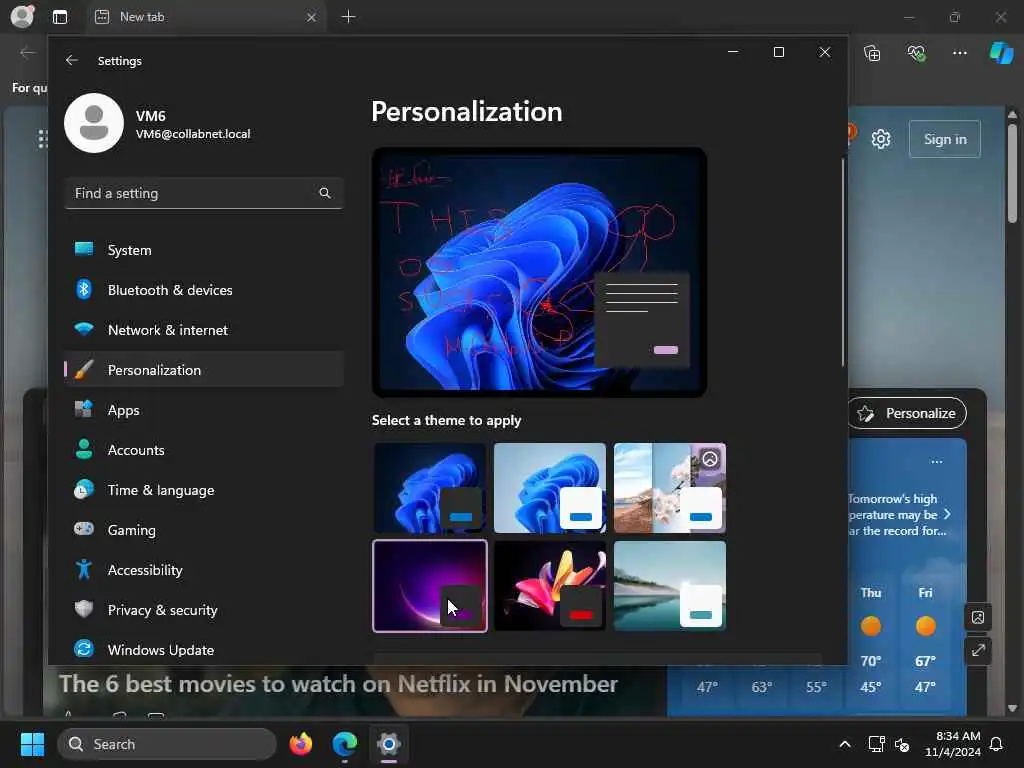The height and width of the screenshot is (768, 1024).
Task: Open Edge Collections toolbar icon
Action: click(x=872, y=53)
